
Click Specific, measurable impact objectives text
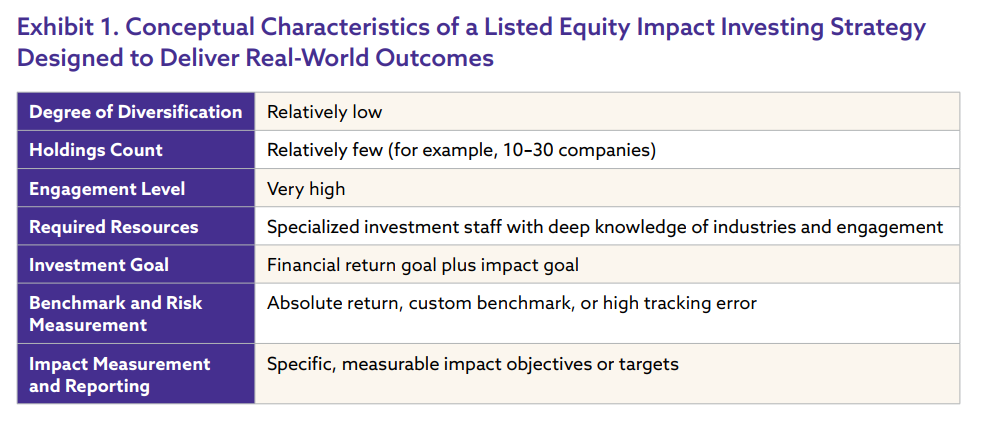tap(473, 364)
